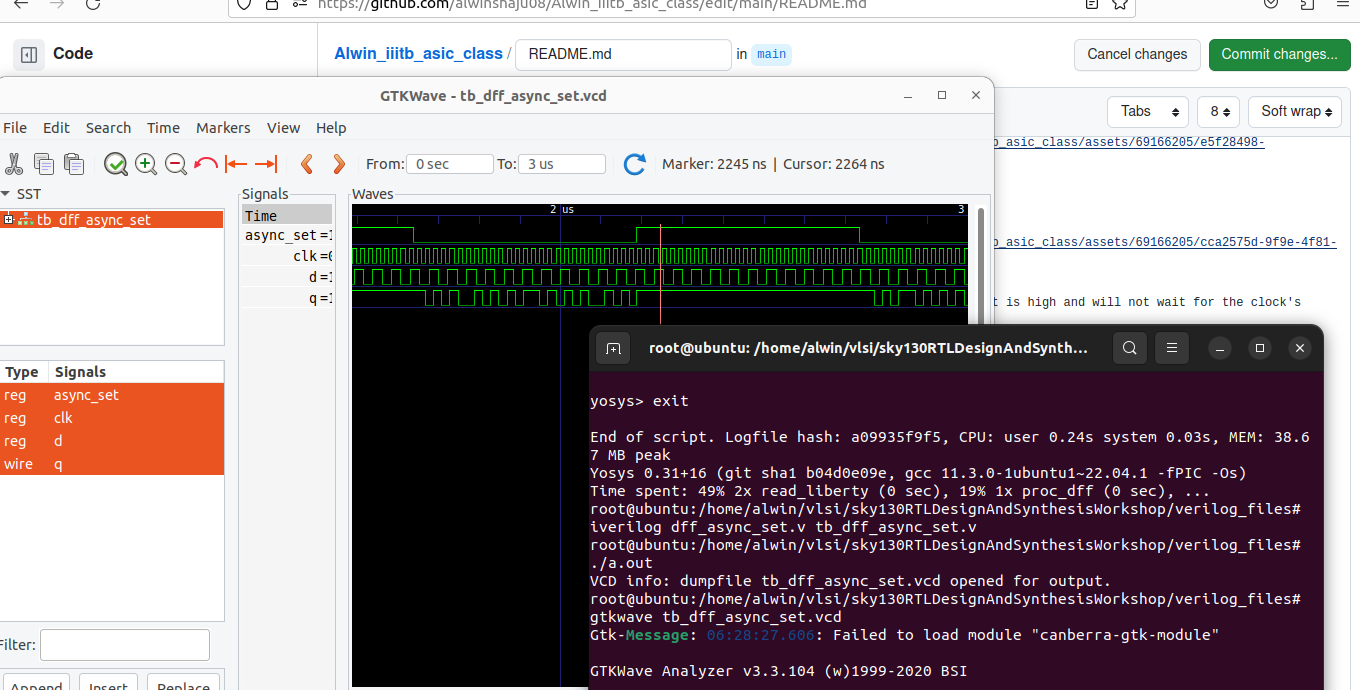This screenshot has height=690, width=1360.
Task: Click the Commit changes button
Action: coord(1279,55)
